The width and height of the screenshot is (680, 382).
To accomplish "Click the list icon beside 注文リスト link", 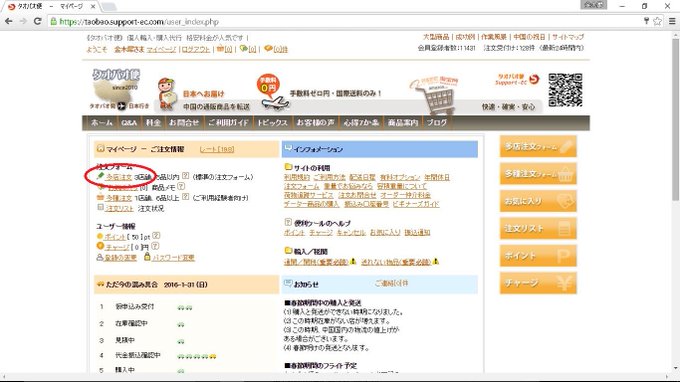I will 100,208.
